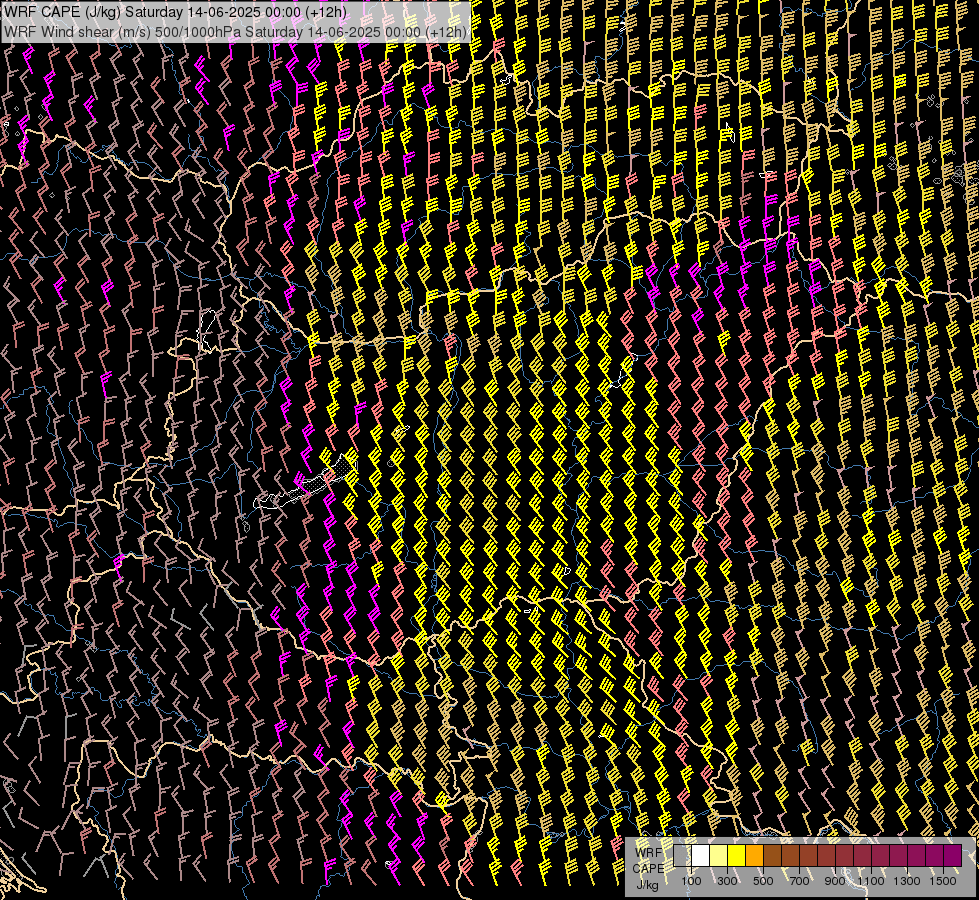
Task: Click the 100 legend label
Action: 691,881
